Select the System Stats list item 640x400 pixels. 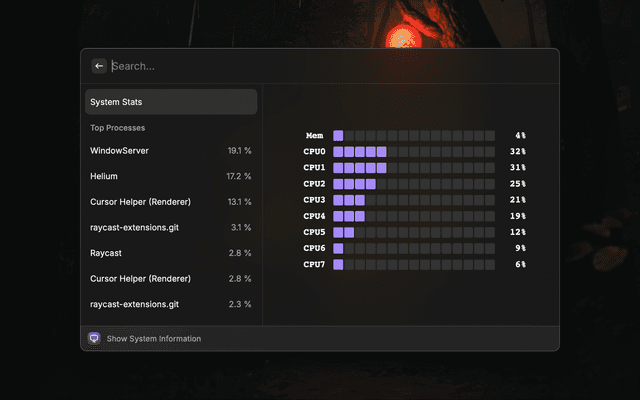click(x=170, y=102)
